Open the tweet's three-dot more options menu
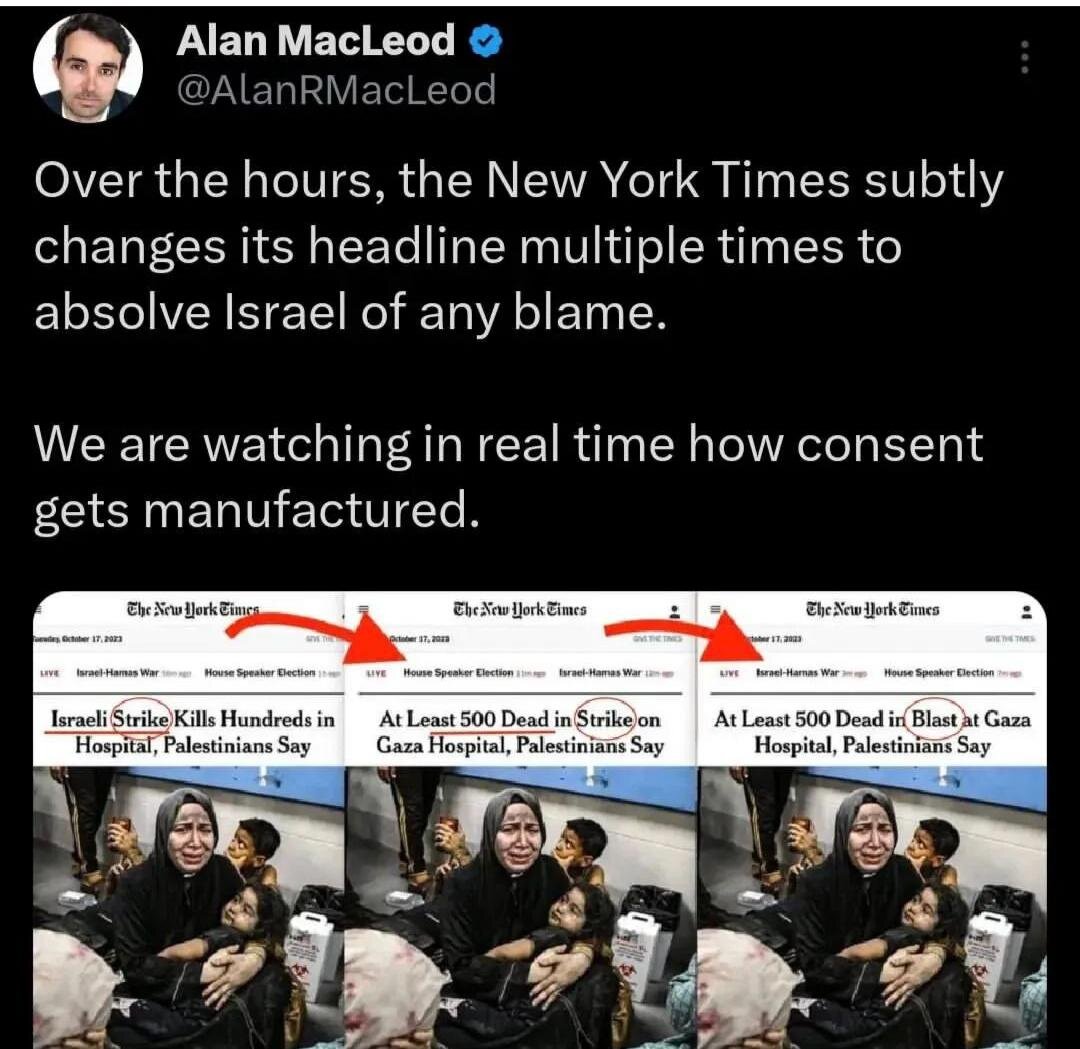The height and width of the screenshot is (1049, 1080). pyautogui.click(x=1025, y=56)
